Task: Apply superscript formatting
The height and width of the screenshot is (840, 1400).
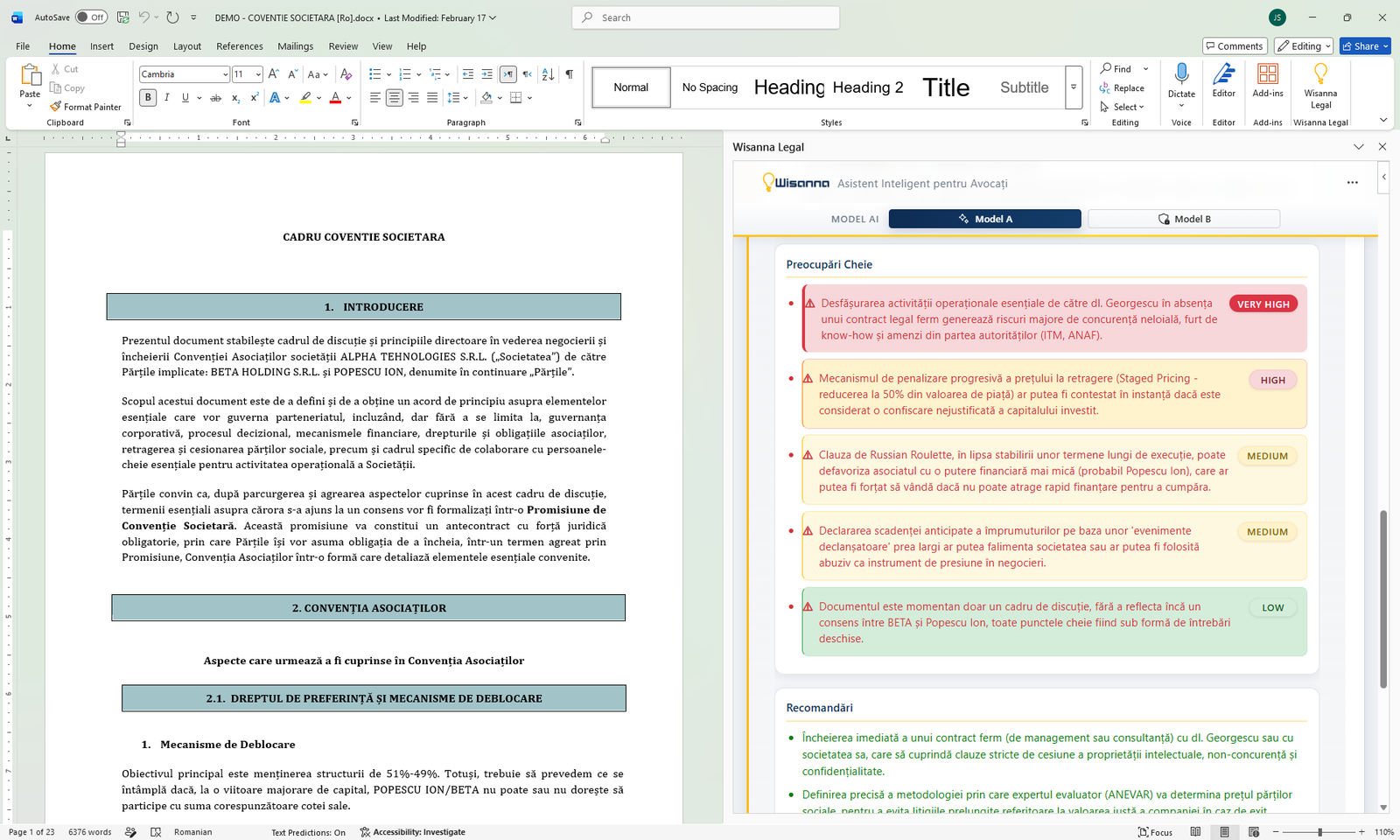Action: [x=254, y=98]
